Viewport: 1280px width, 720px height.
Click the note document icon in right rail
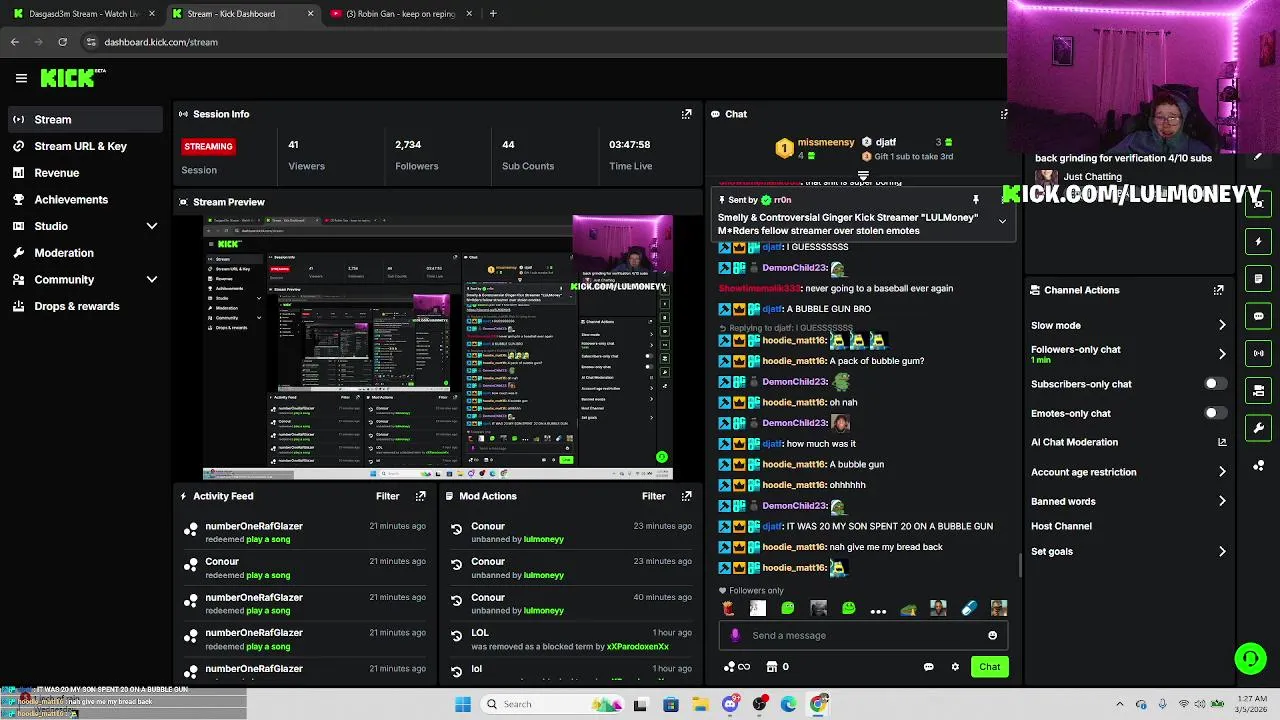(x=1258, y=279)
